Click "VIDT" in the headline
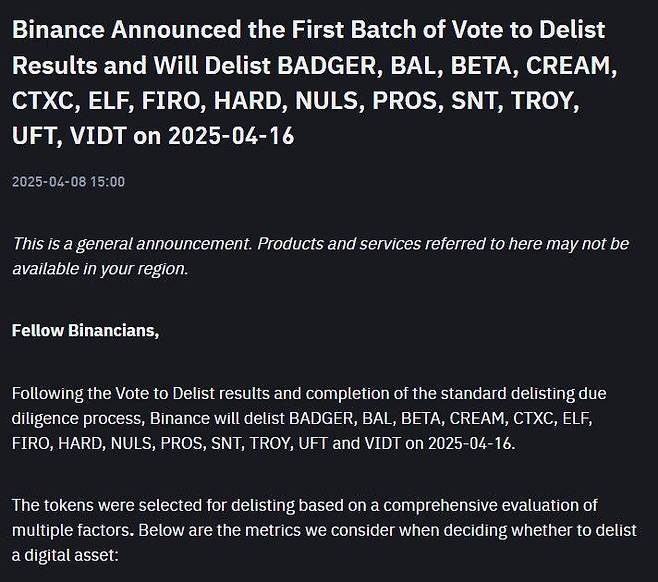 click(98, 135)
